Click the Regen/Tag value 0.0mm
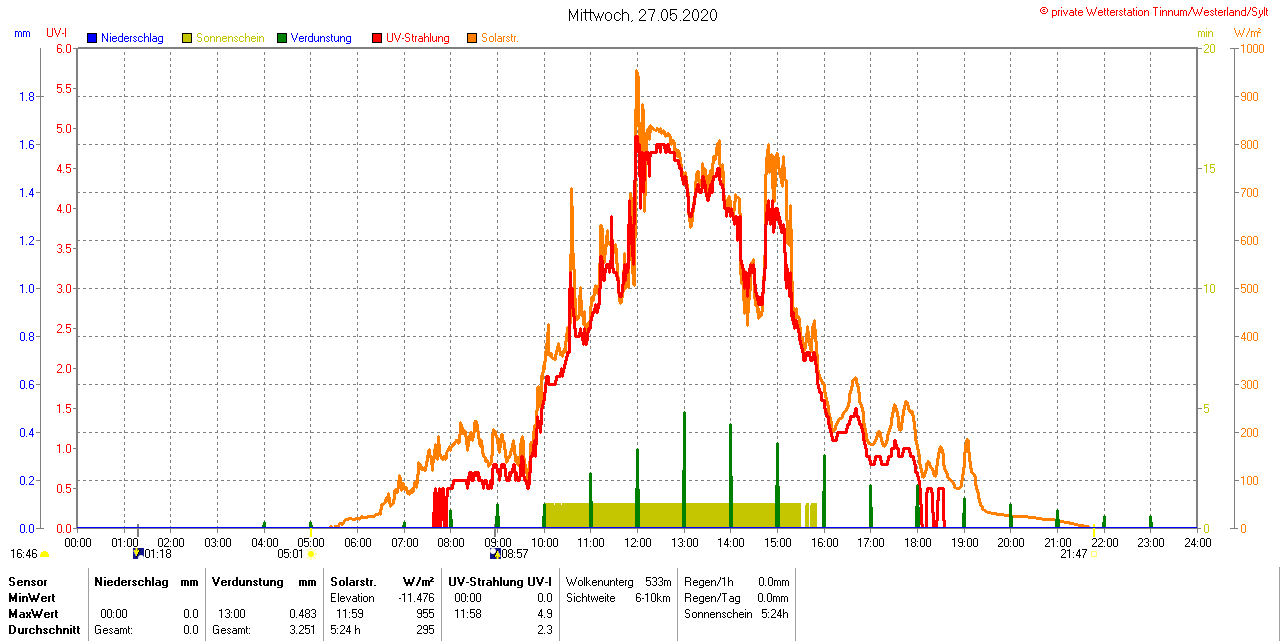The width and height of the screenshot is (1280, 641). [773, 597]
